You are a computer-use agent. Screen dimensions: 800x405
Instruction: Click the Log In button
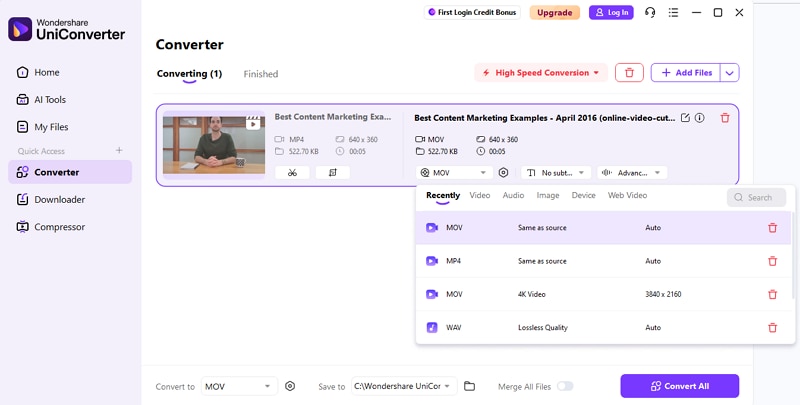click(611, 12)
